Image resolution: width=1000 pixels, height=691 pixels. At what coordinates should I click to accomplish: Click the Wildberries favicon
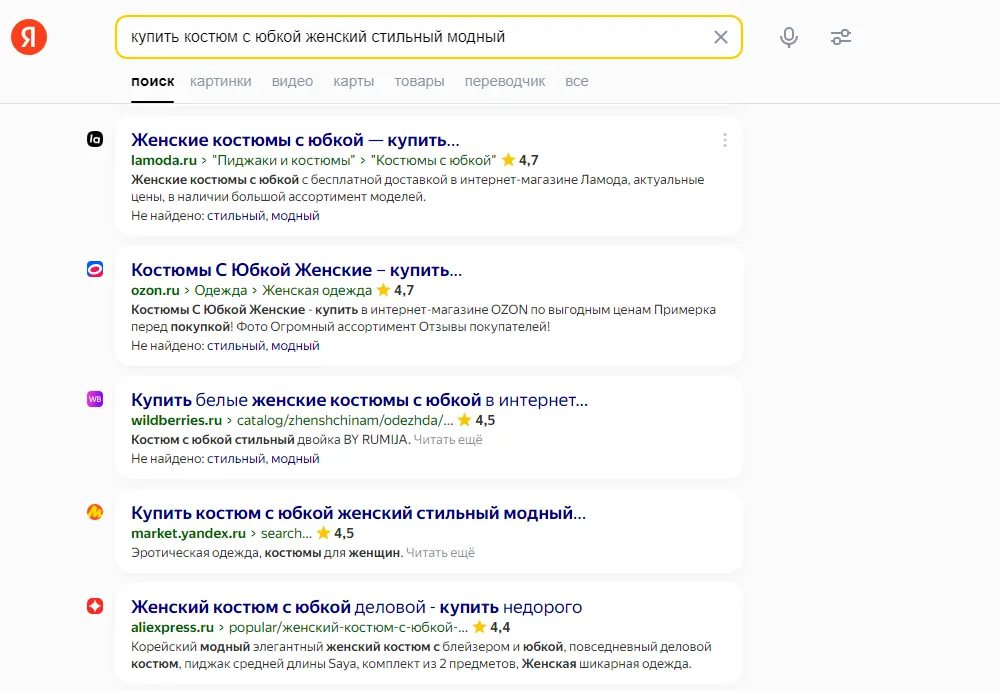point(95,399)
